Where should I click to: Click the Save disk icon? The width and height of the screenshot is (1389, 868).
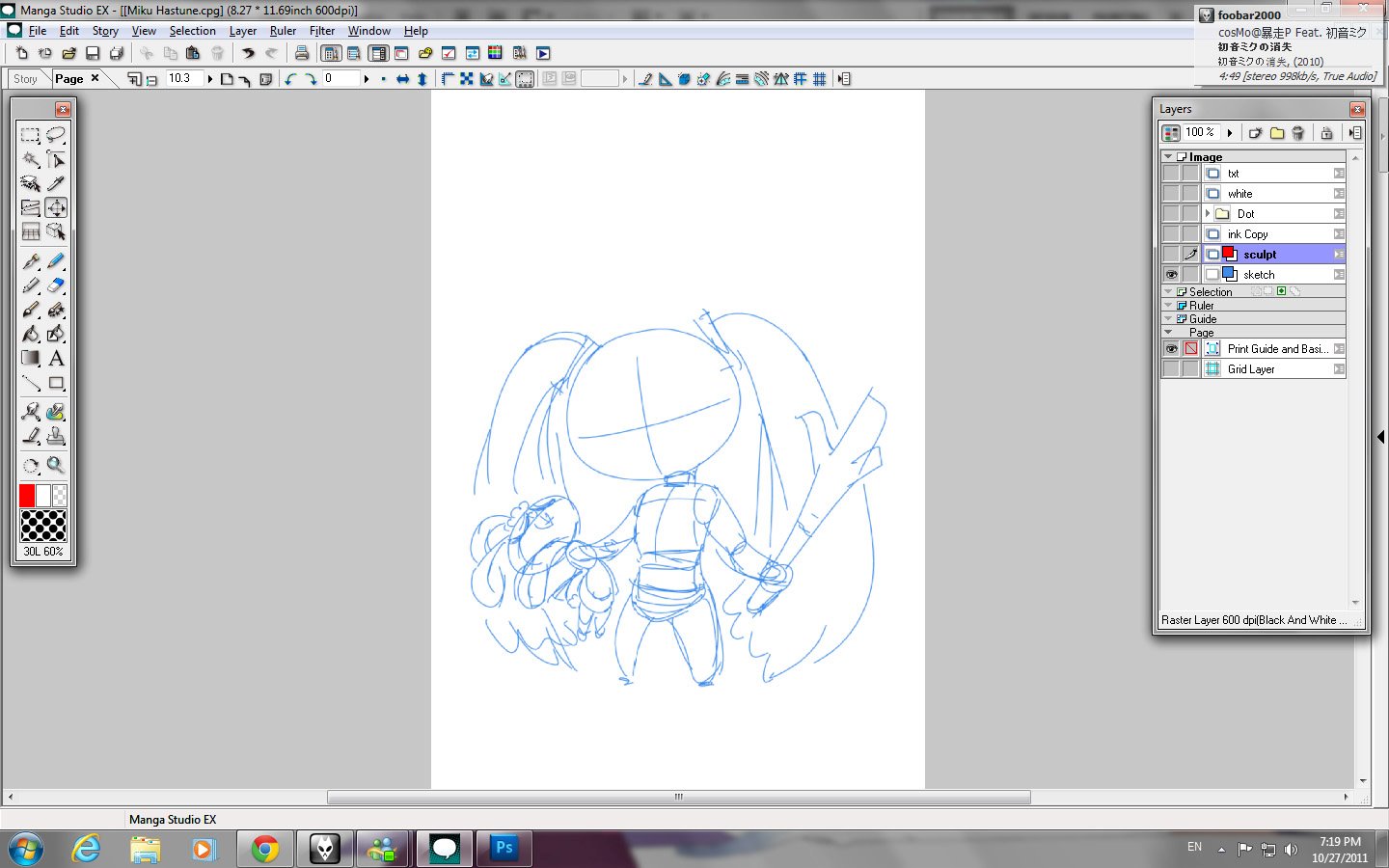pyautogui.click(x=93, y=53)
